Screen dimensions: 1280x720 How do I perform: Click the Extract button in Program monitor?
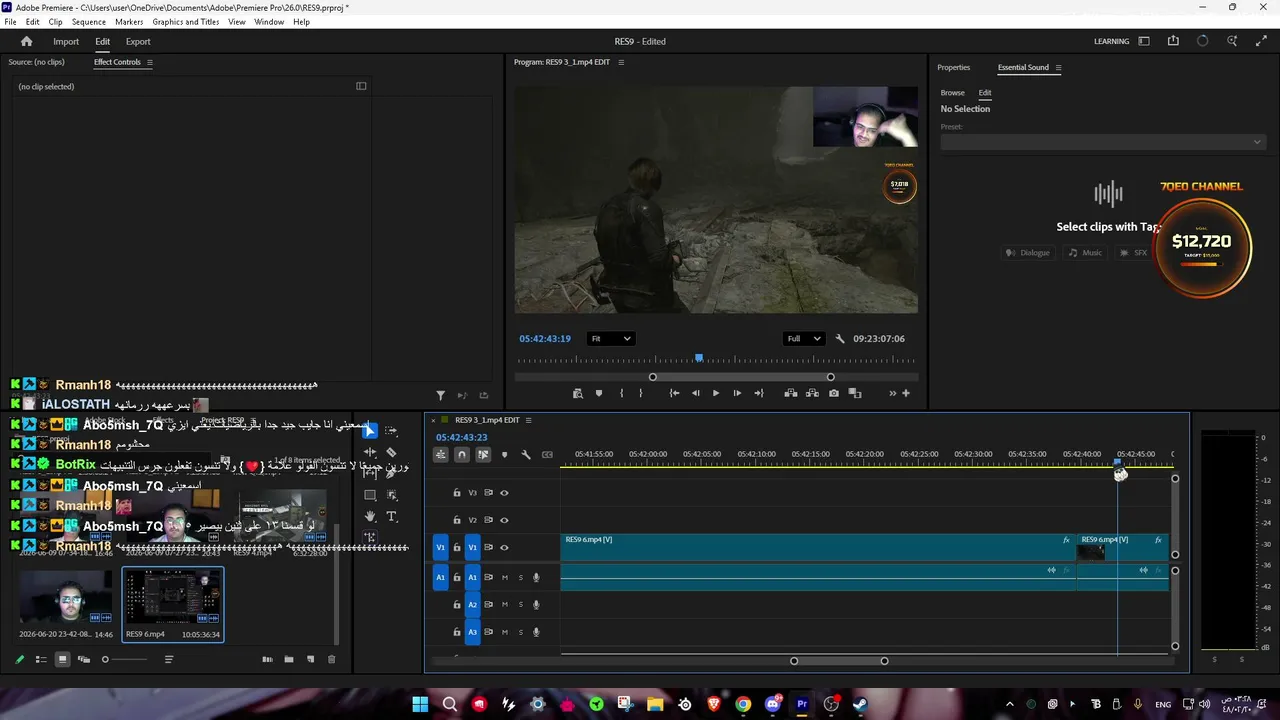pyautogui.click(x=812, y=393)
